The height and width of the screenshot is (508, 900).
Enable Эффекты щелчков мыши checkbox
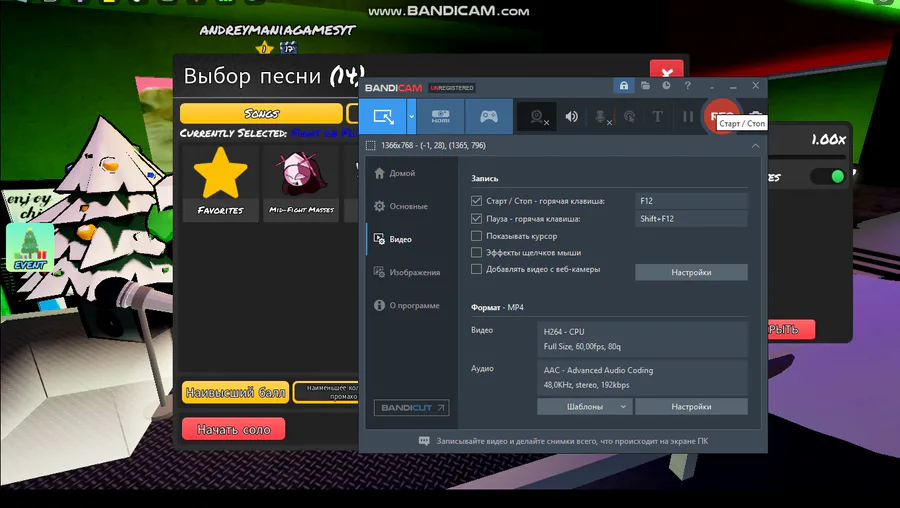click(x=476, y=253)
